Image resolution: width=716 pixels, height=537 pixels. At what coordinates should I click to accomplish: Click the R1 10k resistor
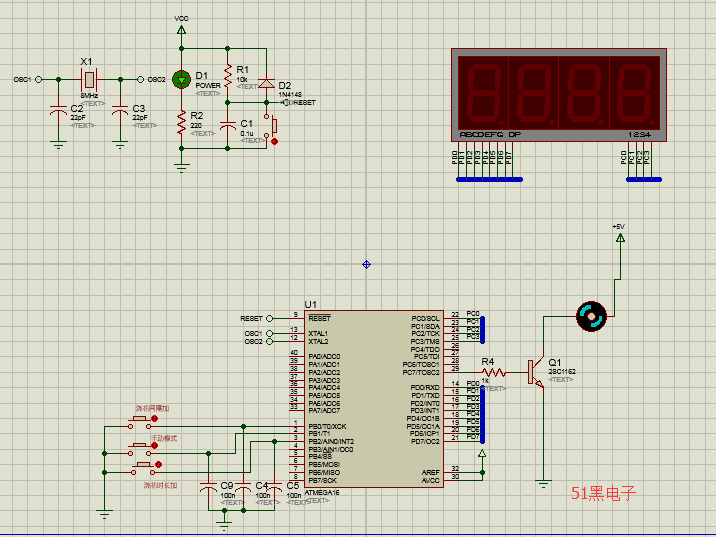pos(228,76)
